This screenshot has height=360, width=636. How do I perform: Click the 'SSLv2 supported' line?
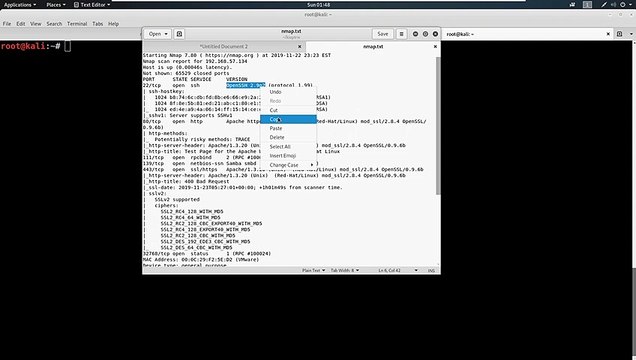(177, 199)
